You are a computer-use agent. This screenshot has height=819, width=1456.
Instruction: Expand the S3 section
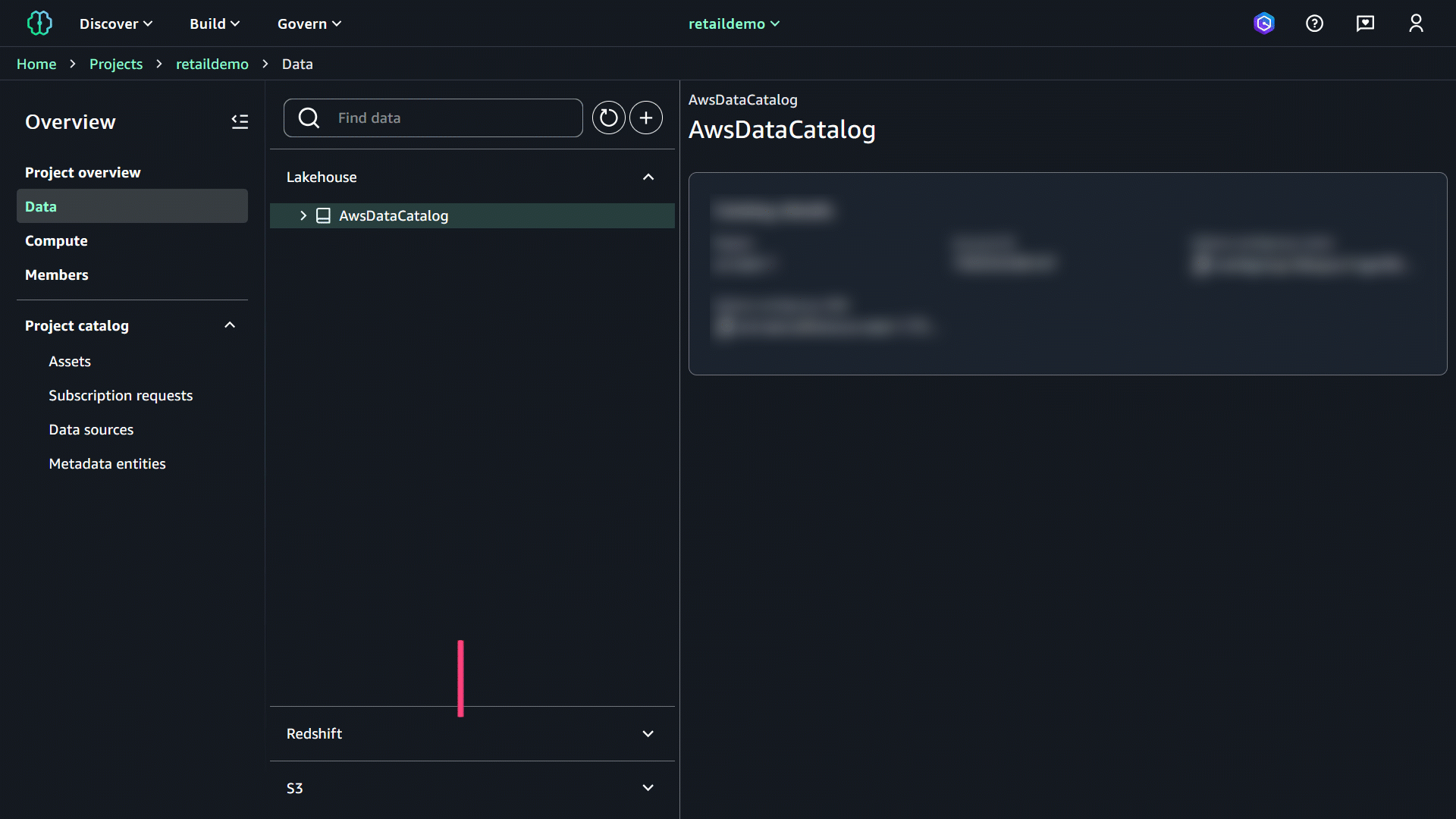[x=648, y=788]
